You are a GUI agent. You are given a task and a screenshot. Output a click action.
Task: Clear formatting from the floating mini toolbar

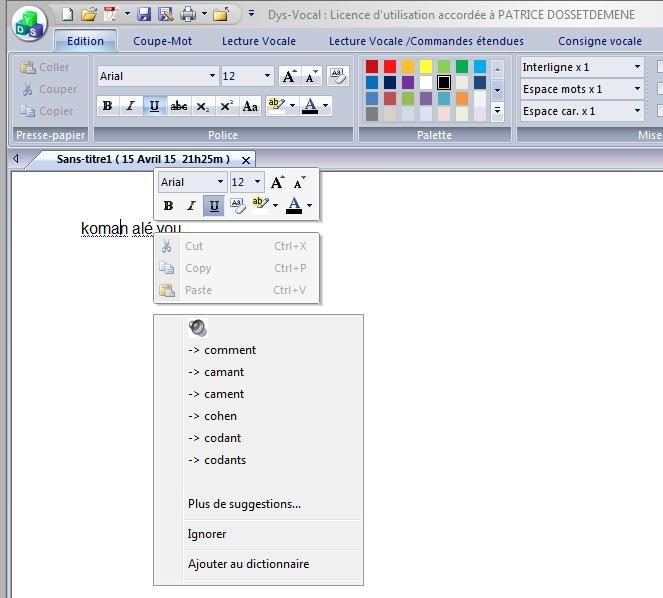click(x=237, y=206)
